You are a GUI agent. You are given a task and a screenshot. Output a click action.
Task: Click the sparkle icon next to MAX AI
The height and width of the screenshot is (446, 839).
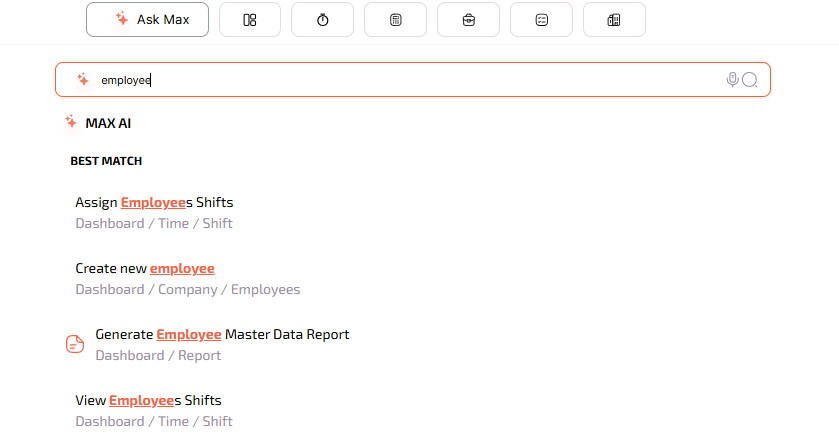point(71,122)
